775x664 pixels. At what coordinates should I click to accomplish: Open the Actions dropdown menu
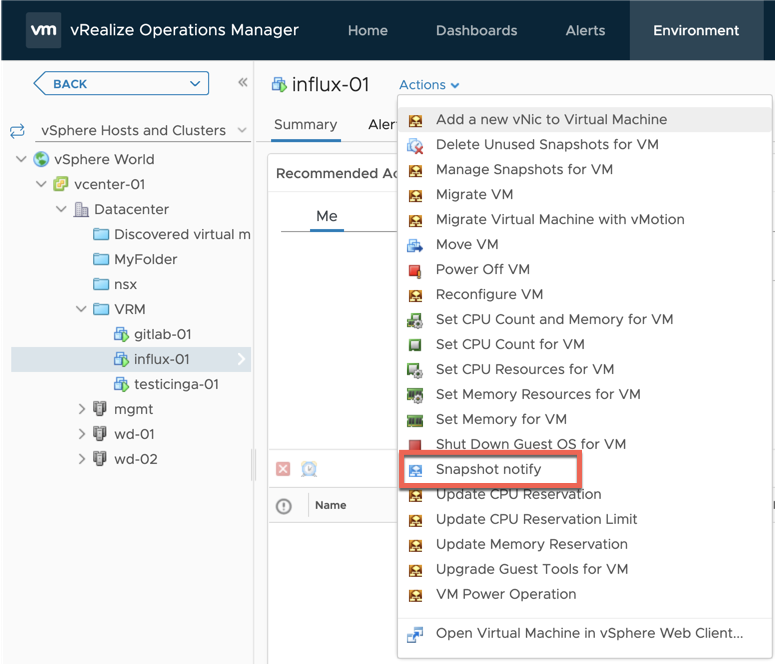coord(429,85)
